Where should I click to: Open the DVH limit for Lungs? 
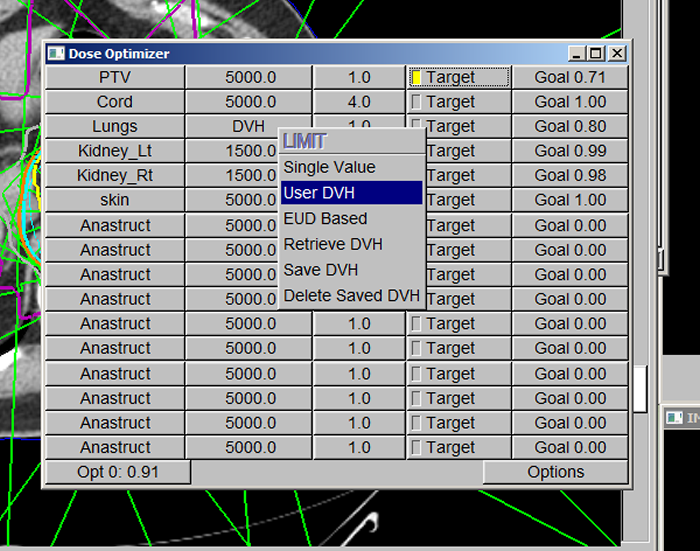pos(248,127)
